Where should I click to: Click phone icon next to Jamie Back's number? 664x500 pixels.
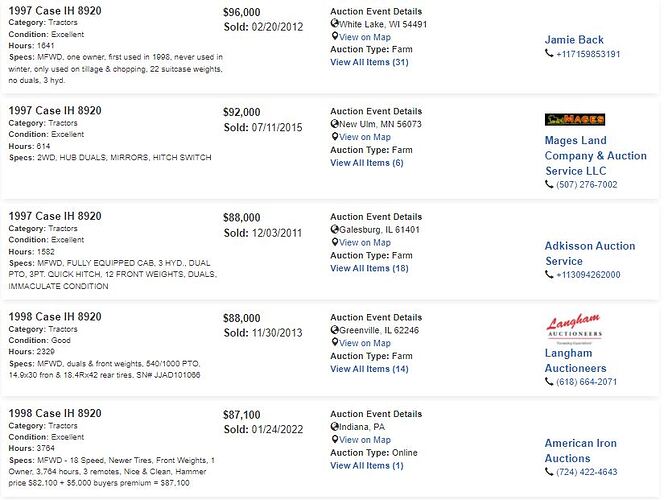(549, 53)
